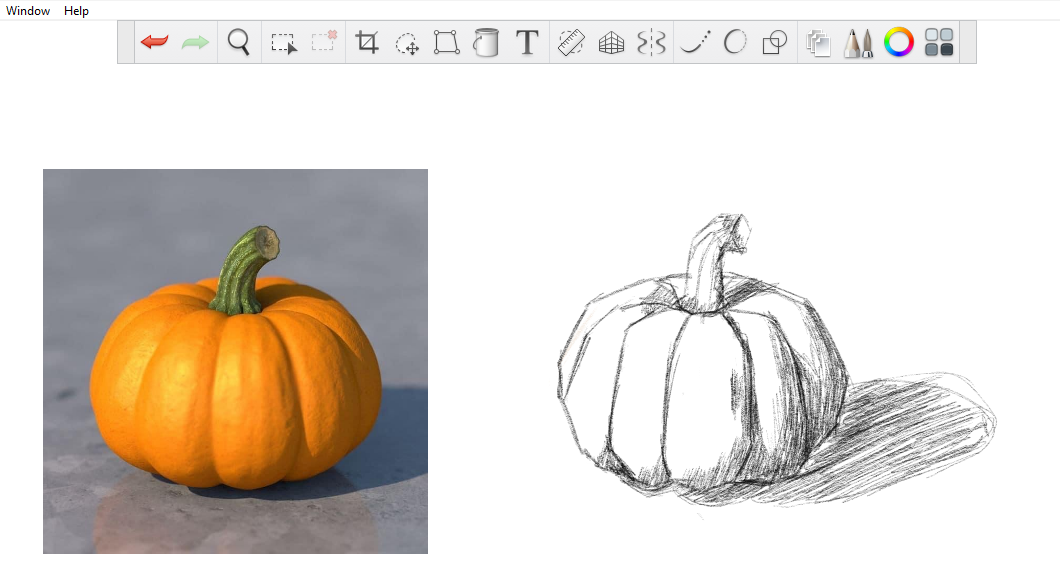Open the Window menu
1060x573 pixels.
pos(28,11)
